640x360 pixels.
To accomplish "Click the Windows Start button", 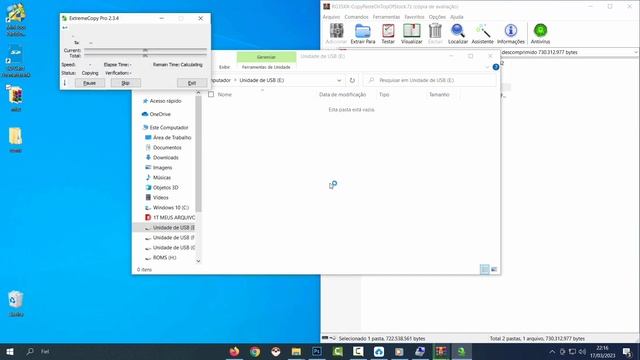I will point(10,351).
